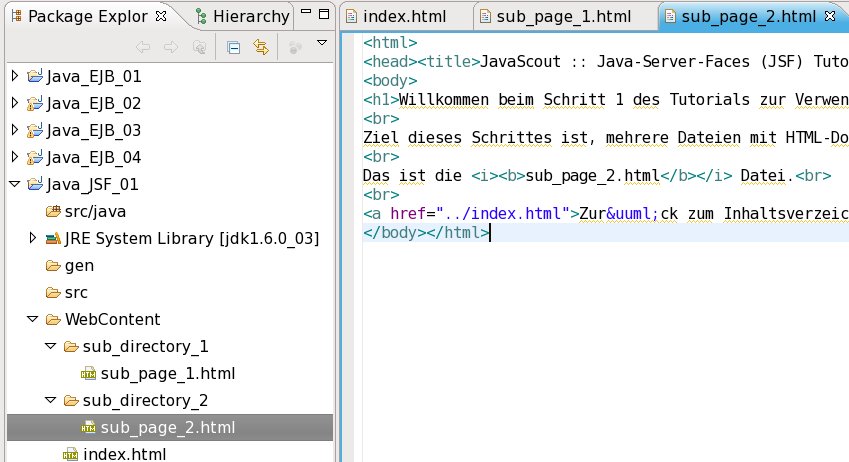Click the Forward navigation arrow icon

point(171,46)
